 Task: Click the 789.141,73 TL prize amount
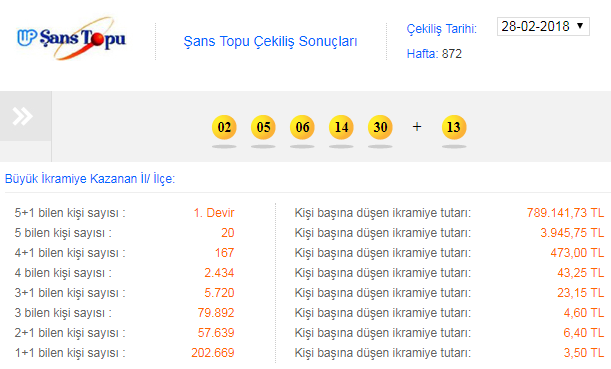pyautogui.click(x=565, y=213)
